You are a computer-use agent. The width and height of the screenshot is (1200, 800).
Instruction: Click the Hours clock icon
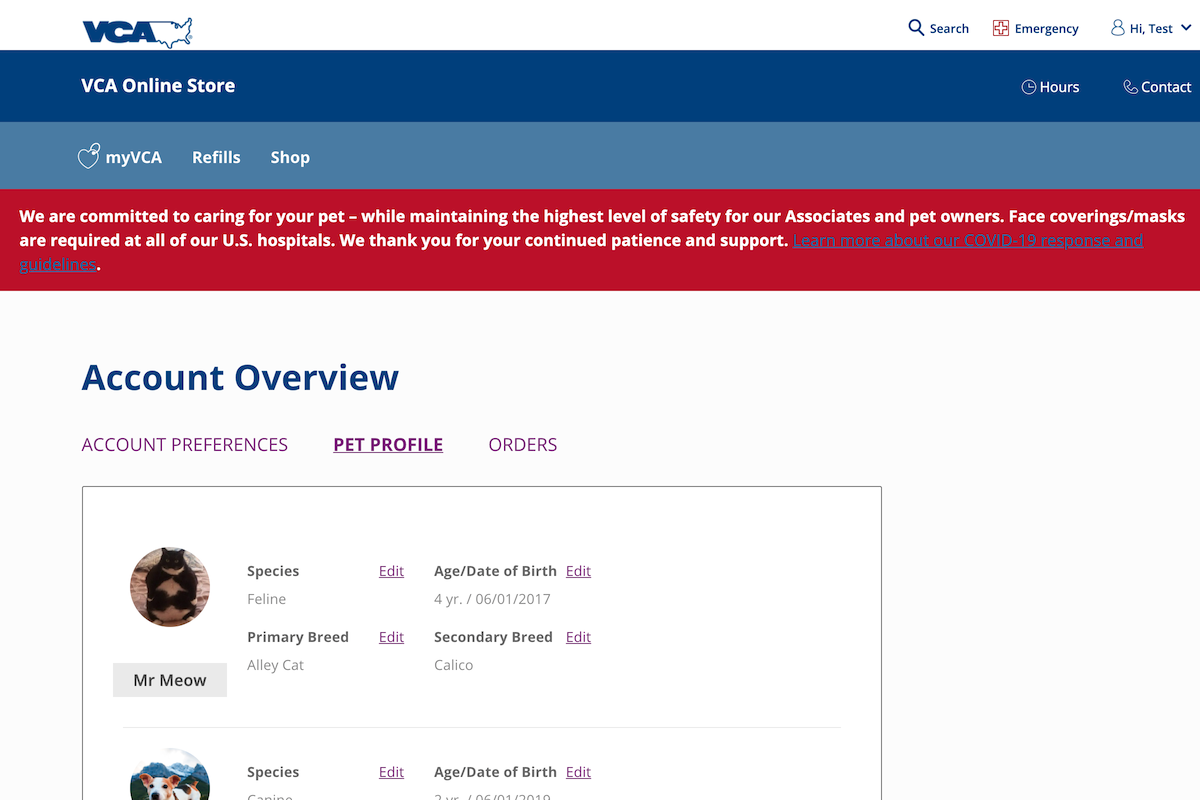tap(1028, 87)
